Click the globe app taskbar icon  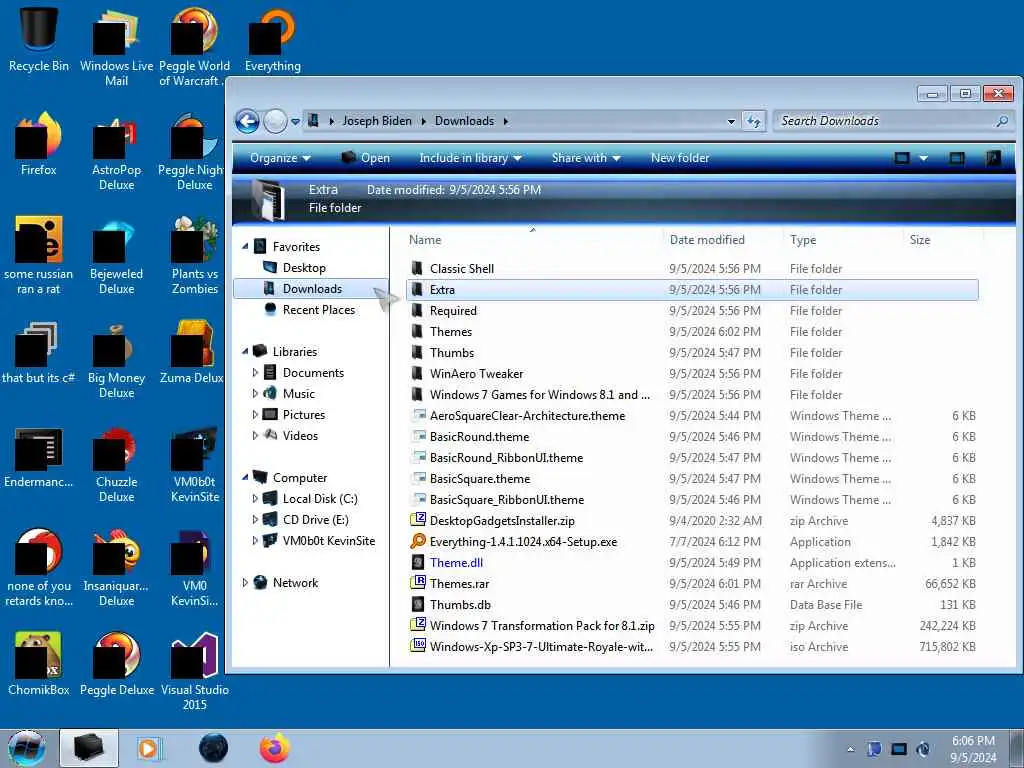(x=213, y=748)
